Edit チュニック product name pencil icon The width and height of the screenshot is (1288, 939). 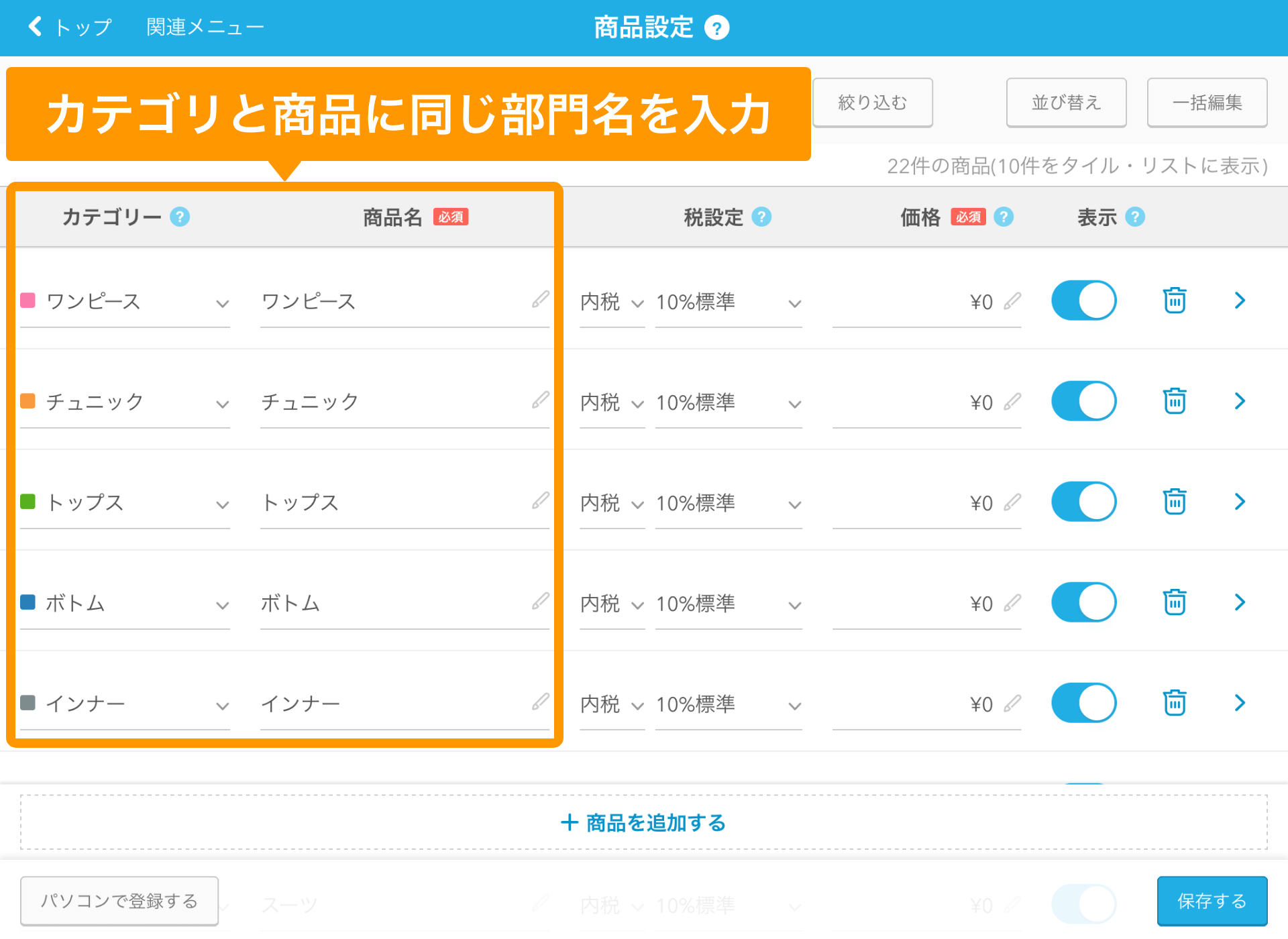point(541,400)
